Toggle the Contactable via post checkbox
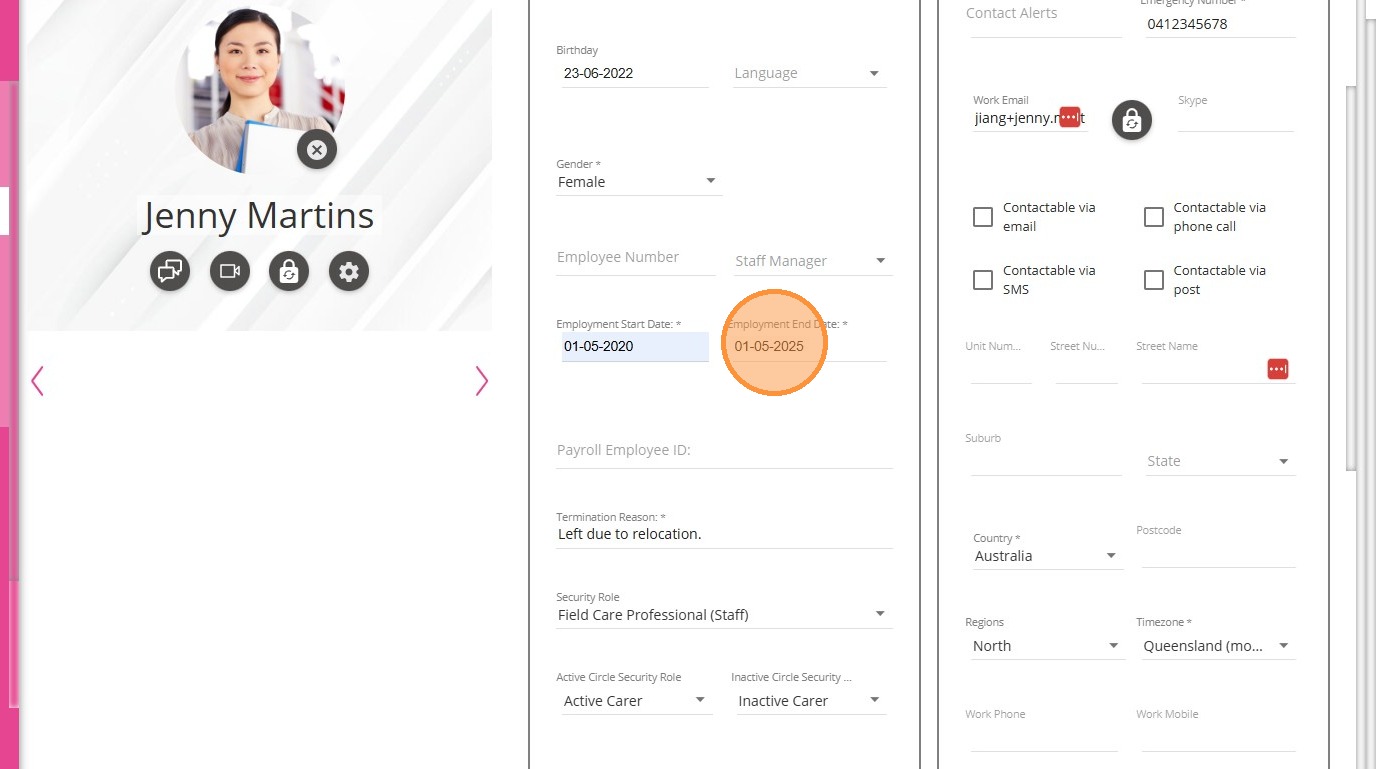Screen dimensions: 1376x769 coord(1154,280)
